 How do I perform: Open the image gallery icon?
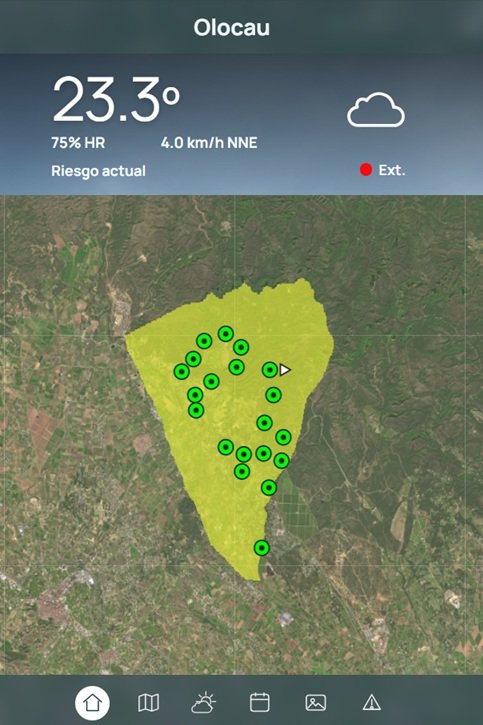[x=316, y=703]
